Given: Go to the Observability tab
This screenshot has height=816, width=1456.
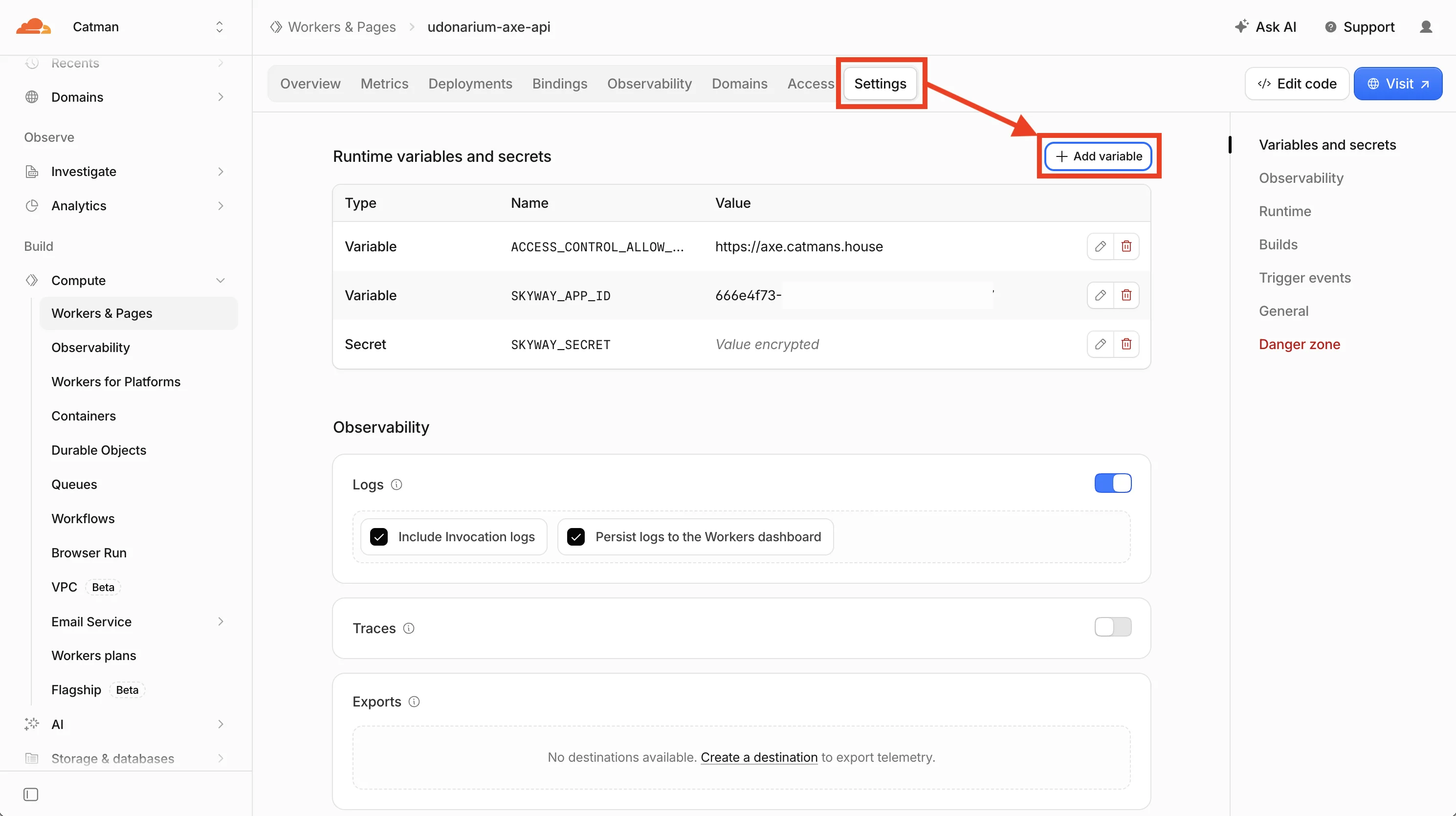Looking at the screenshot, I should pos(649,84).
